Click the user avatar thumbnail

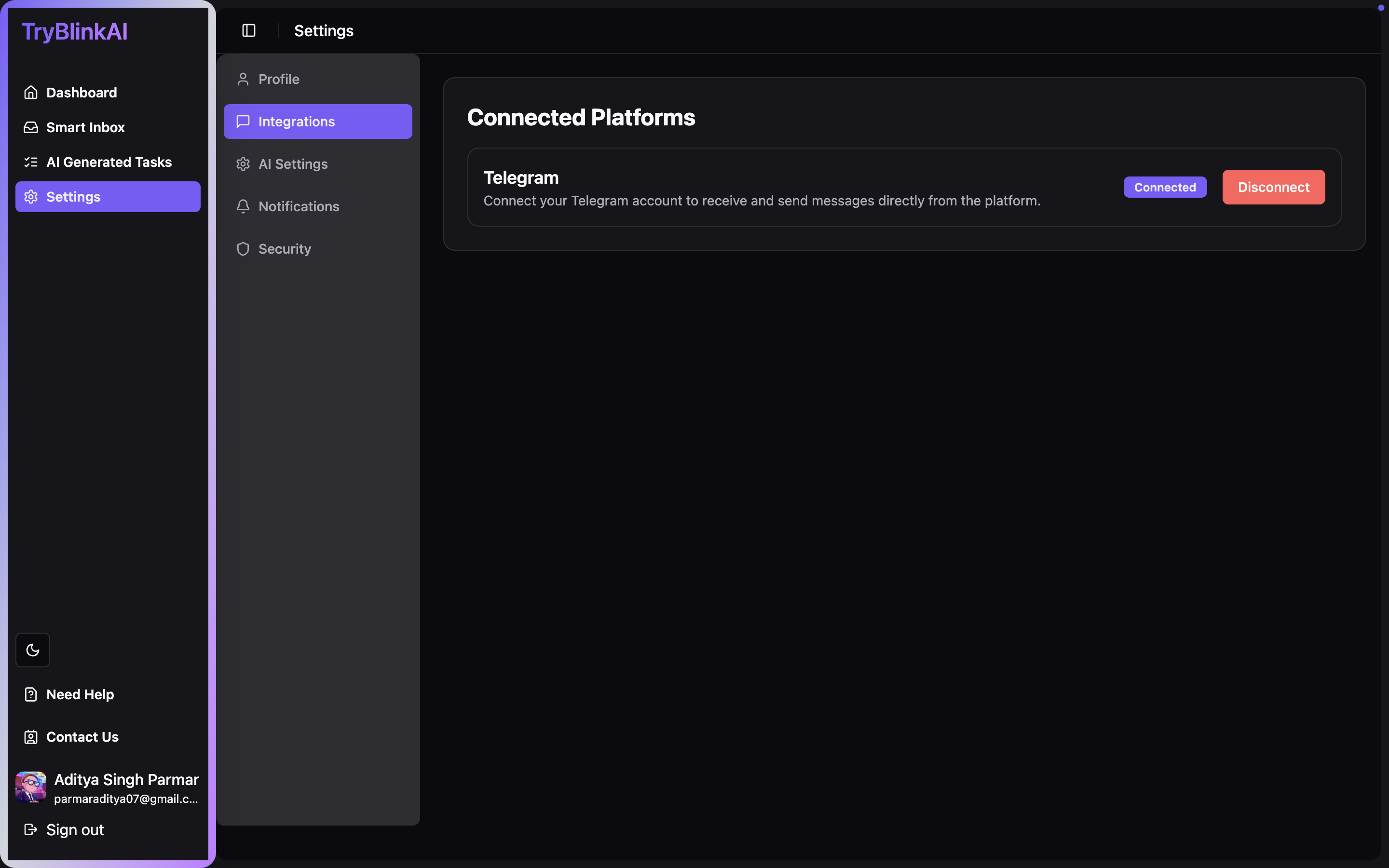coord(31,787)
